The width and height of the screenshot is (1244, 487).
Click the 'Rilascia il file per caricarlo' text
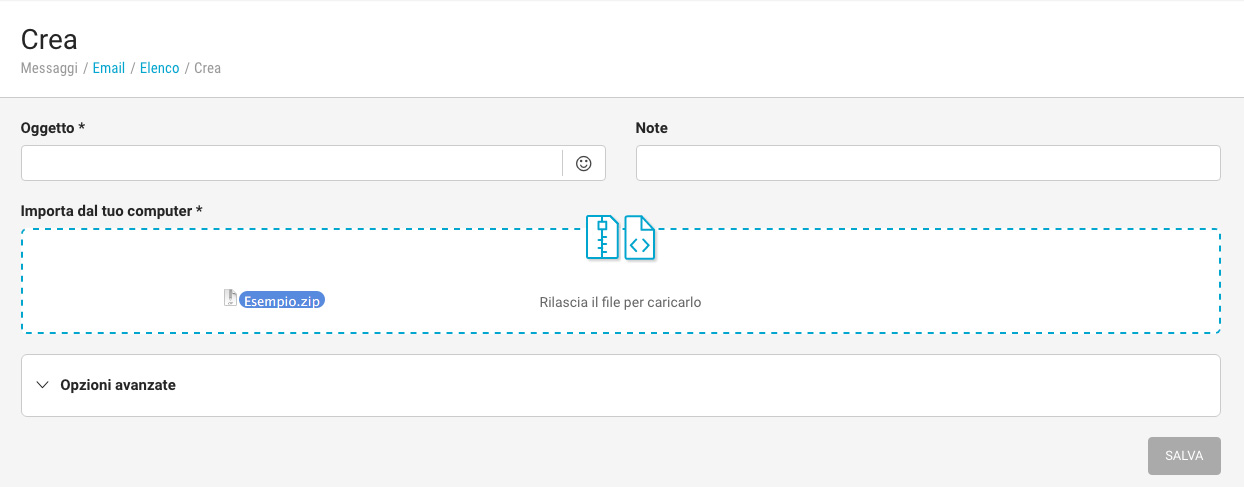[x=620, y=302]
